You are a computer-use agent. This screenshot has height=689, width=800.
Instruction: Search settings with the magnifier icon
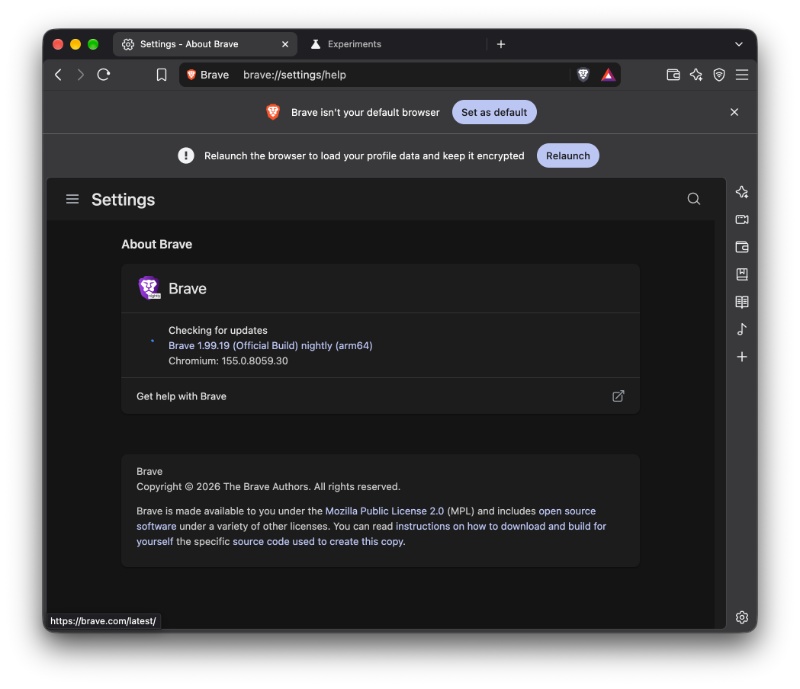(693, 199)
